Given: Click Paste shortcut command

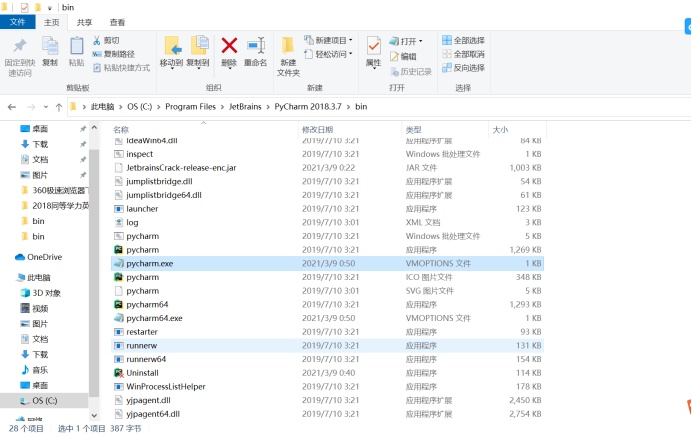Looking at the screenshot, I should click(x=121, y=68).
